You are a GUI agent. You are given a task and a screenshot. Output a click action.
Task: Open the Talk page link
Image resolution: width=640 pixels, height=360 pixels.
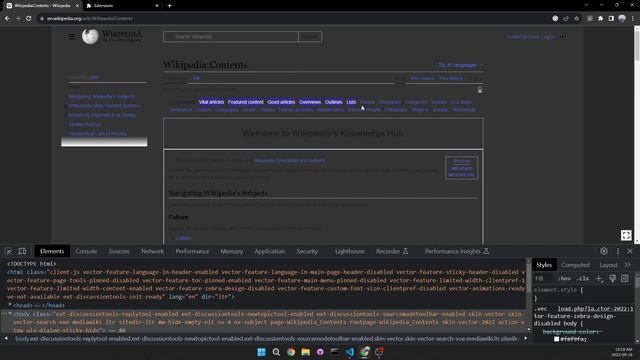click(x=197, y=78)
